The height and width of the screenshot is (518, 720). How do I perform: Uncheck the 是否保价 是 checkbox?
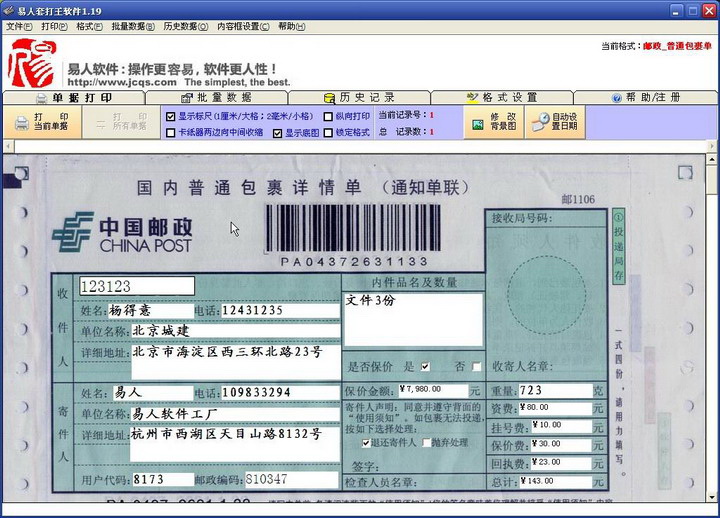(x=426, y=366)
